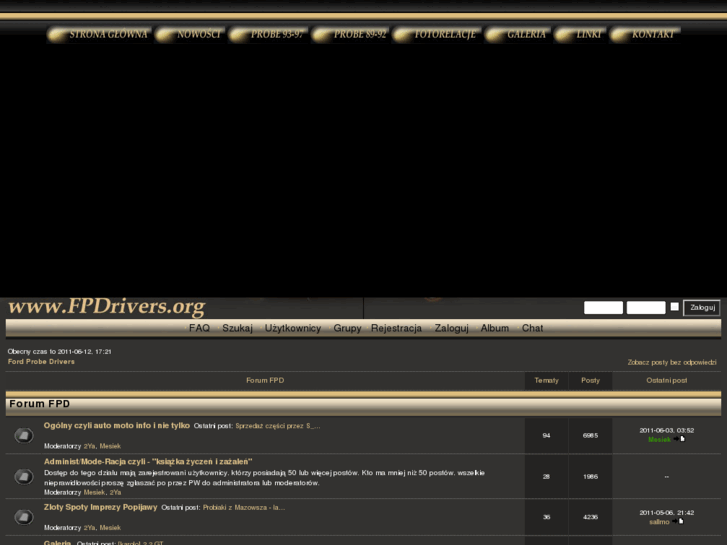727x545 pixels.
Task: Open the GALERIA top menu item
Action: point(518,34)
